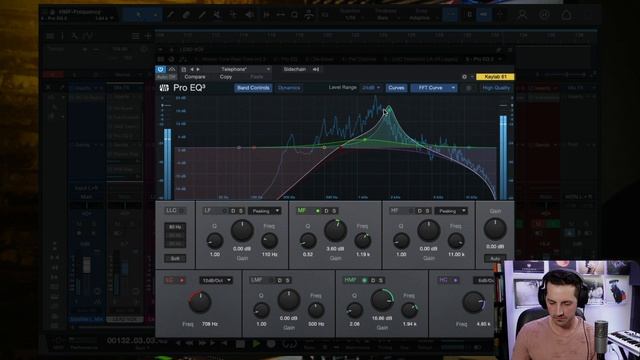This screenshot has height=360, width=640.
Task: Open the Level Range dropdown
Action: point(371,88)
